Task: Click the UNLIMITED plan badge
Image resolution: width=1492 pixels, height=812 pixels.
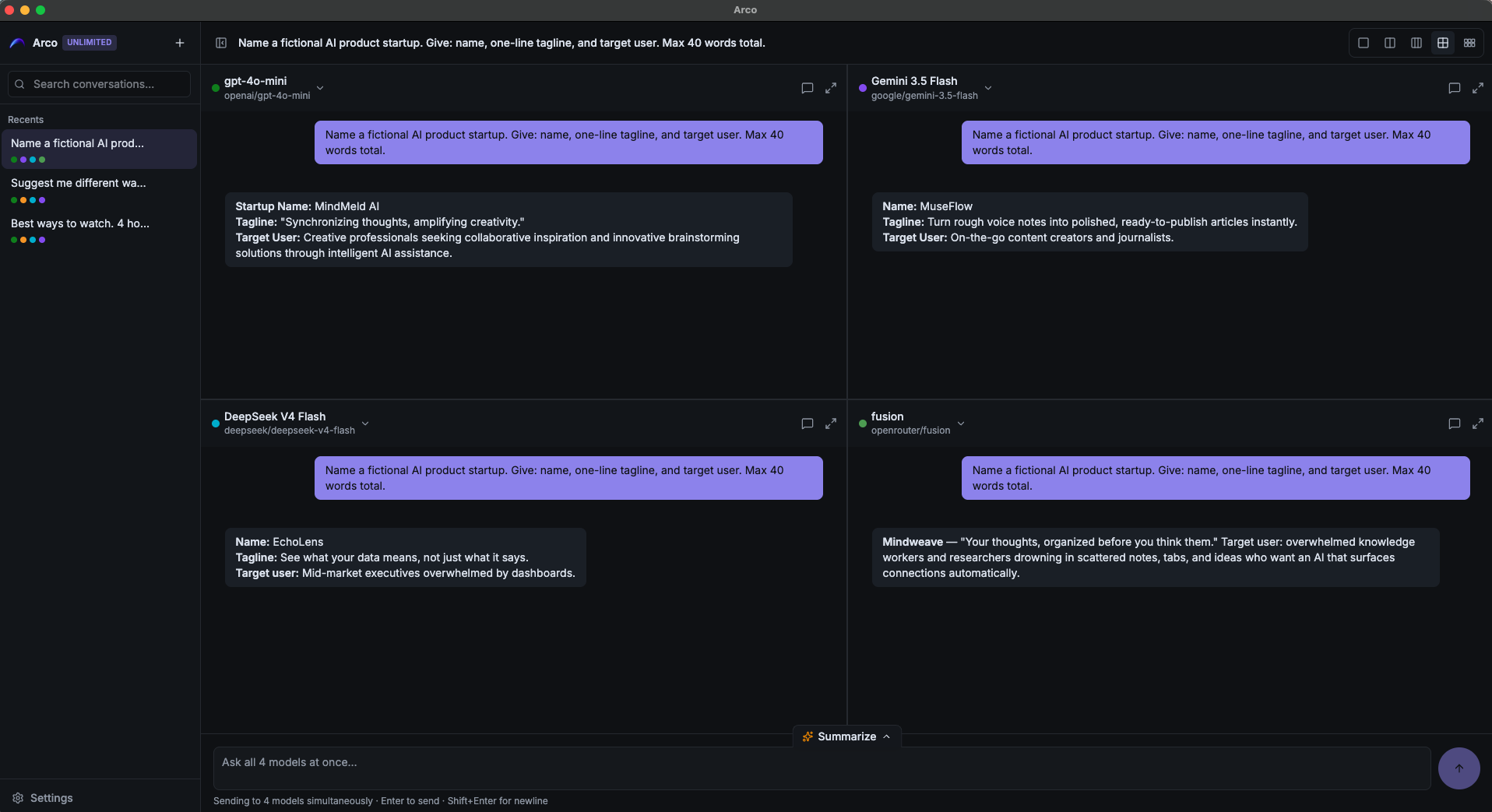Action: (x=90, y=43)
